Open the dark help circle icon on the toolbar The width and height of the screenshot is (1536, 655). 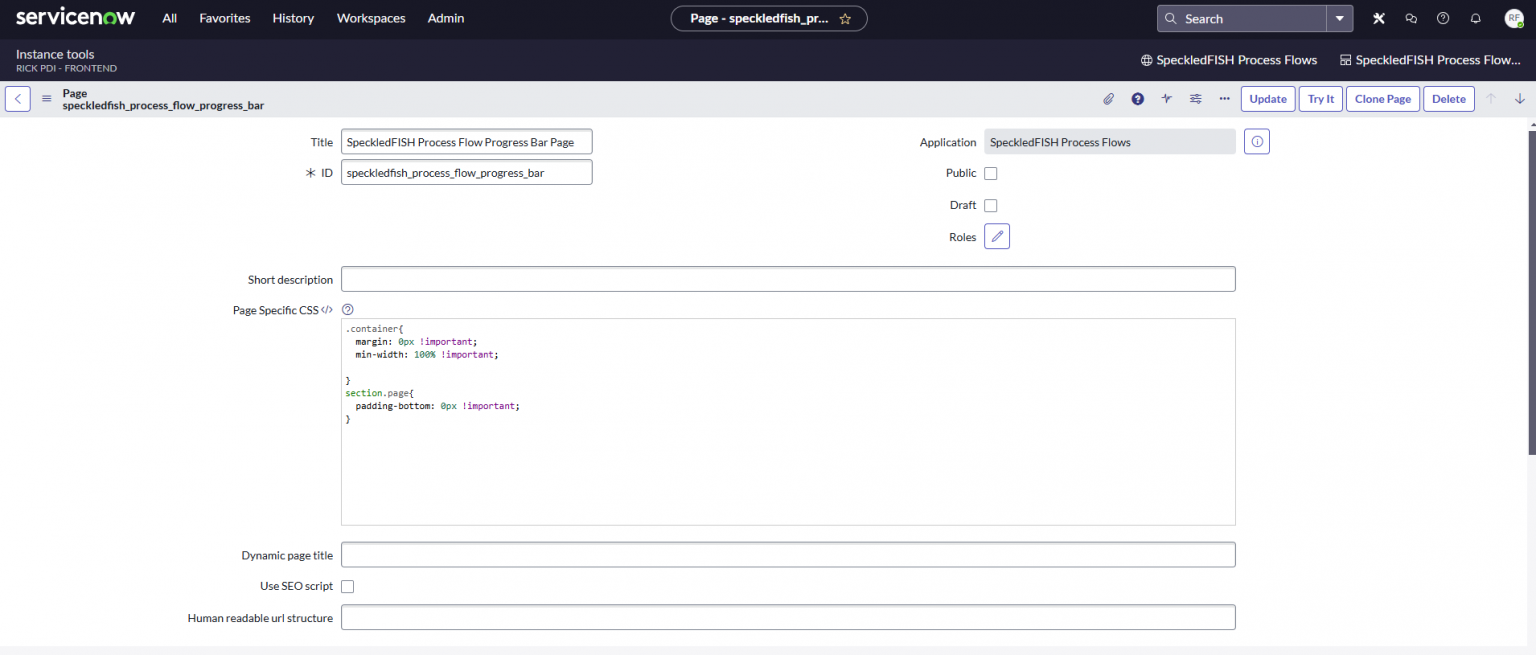pyautogui.click(x=1137, y=98)
